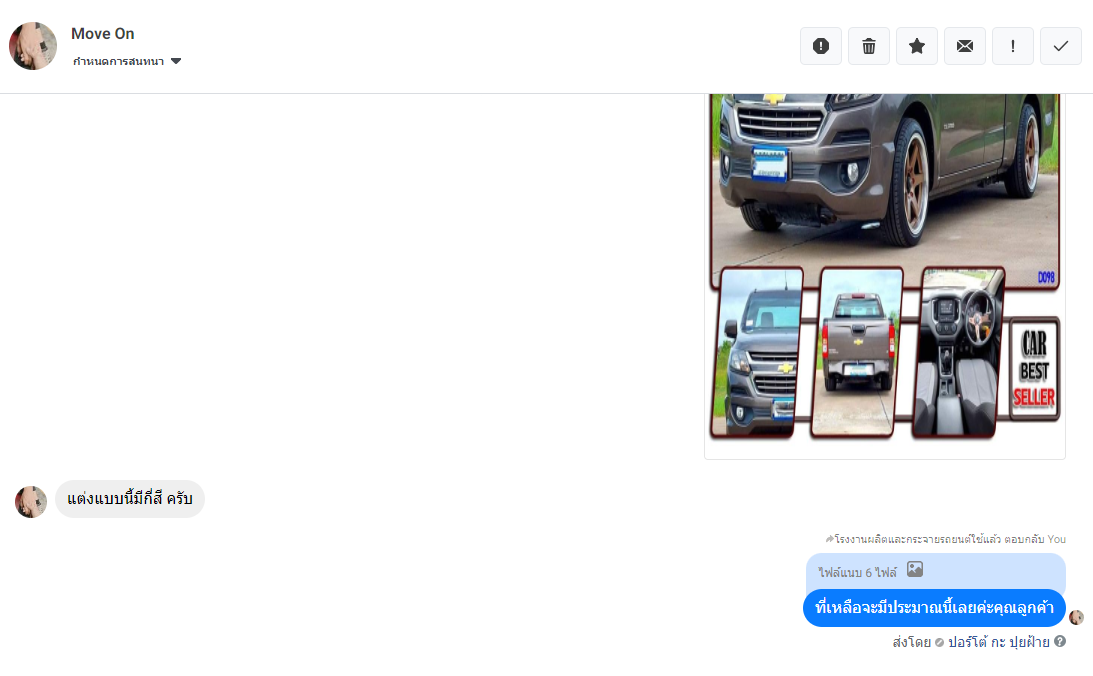
Task: Click the Move On contact name
Action: (x=102, y=33)
